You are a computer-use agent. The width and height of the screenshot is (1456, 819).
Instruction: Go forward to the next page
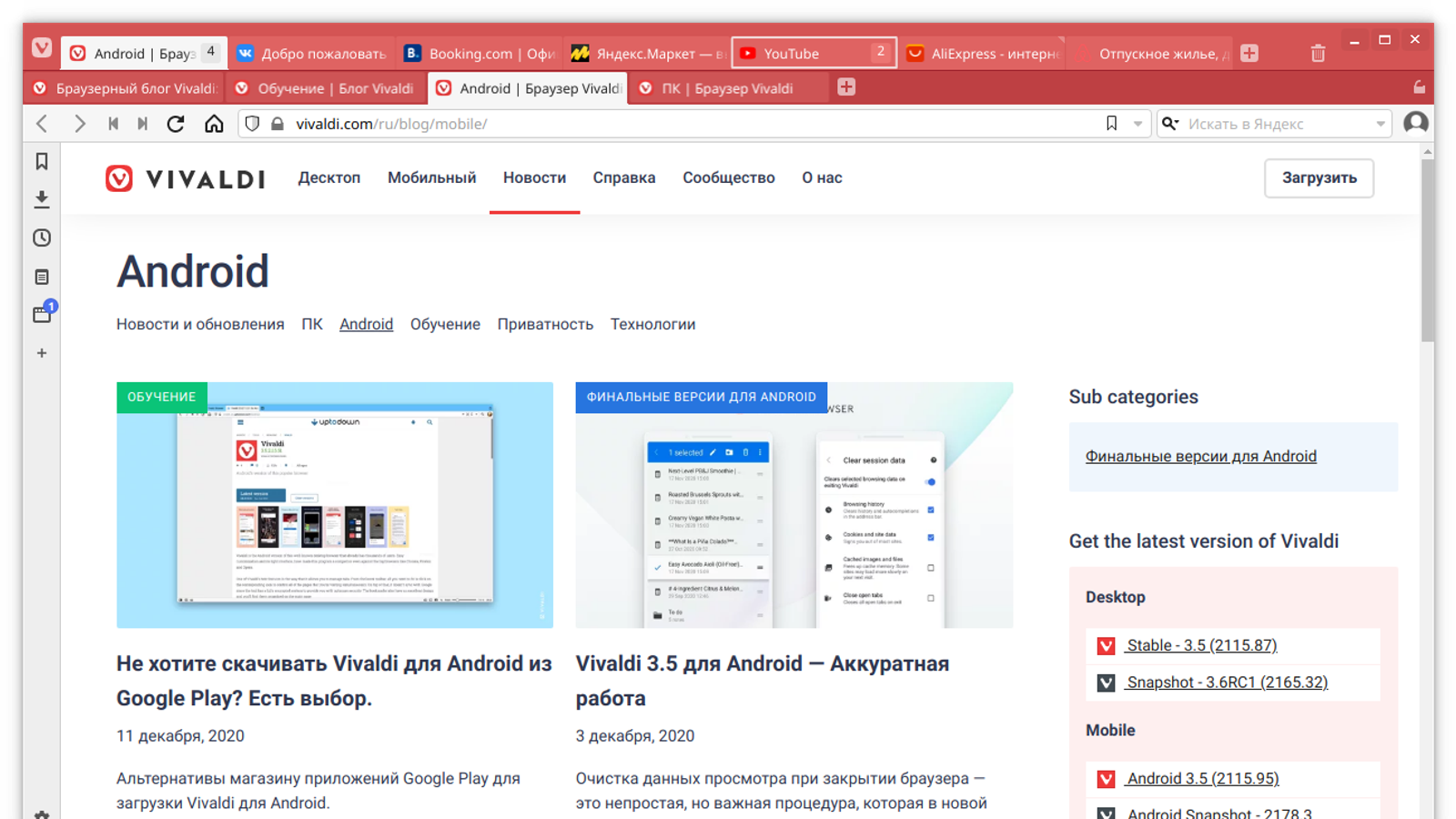click(x=79, y=124)
